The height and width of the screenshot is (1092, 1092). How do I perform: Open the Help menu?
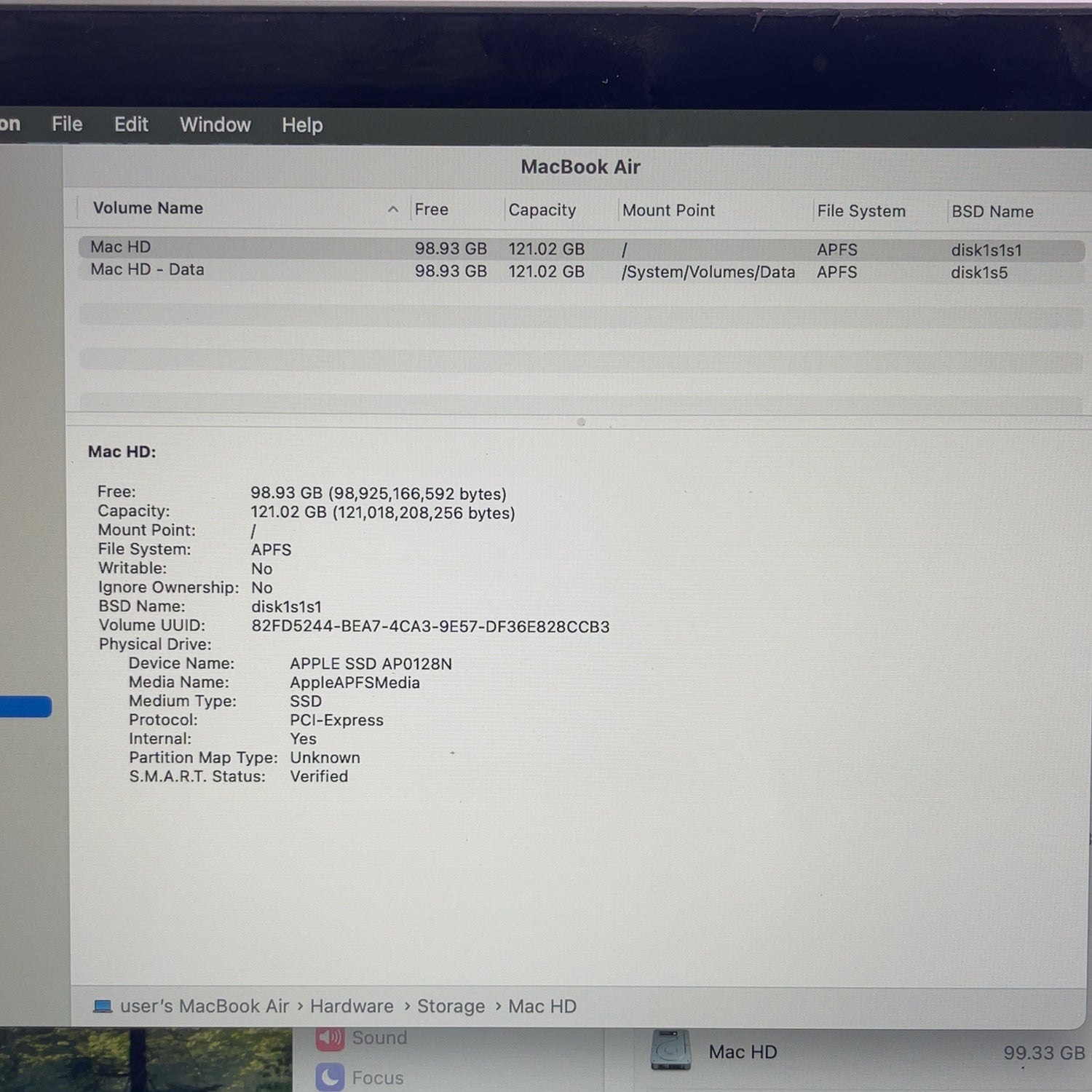302,125
